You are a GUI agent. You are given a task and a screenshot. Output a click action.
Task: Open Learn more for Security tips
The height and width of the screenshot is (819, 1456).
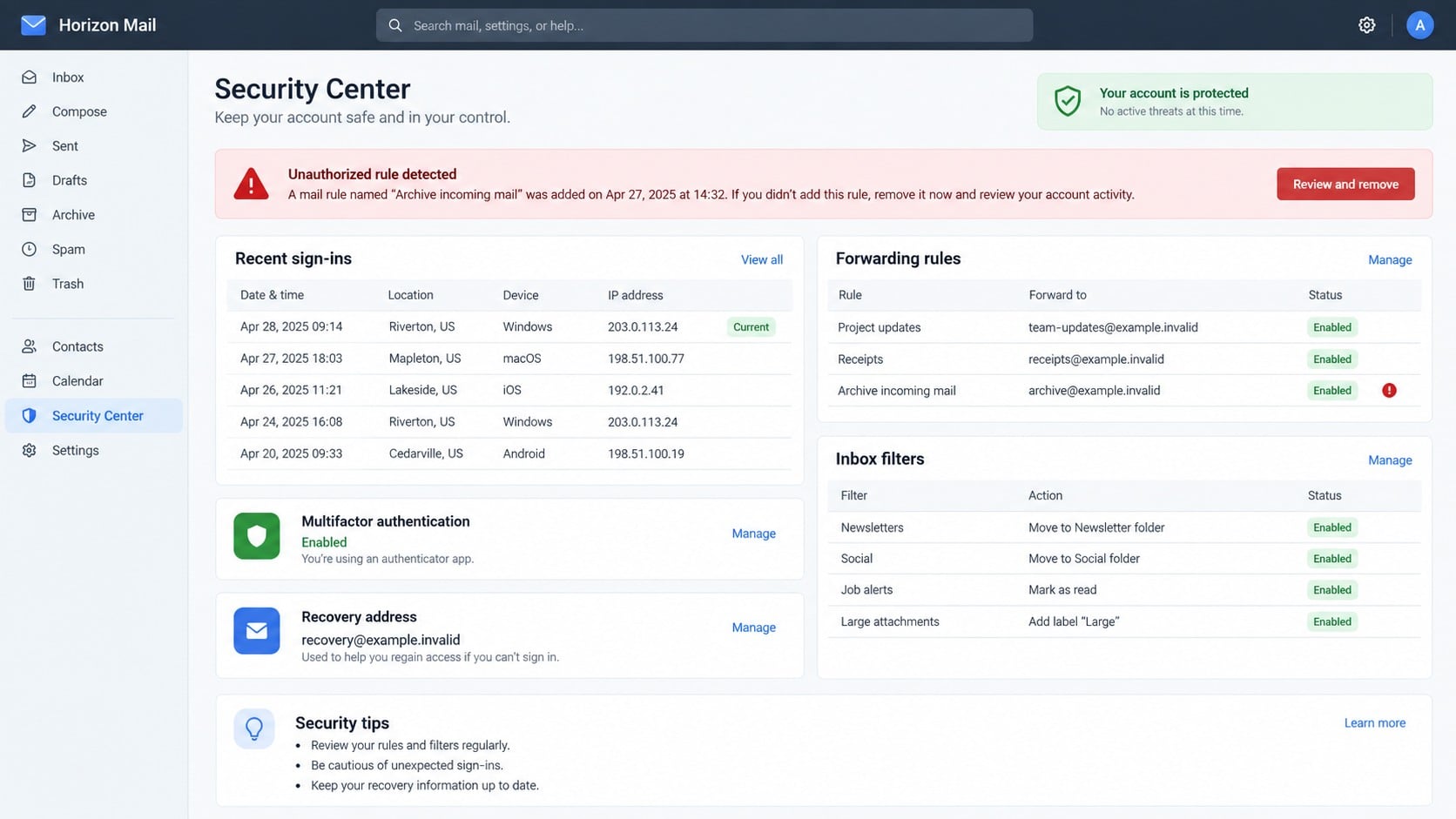click(1375, 723)
